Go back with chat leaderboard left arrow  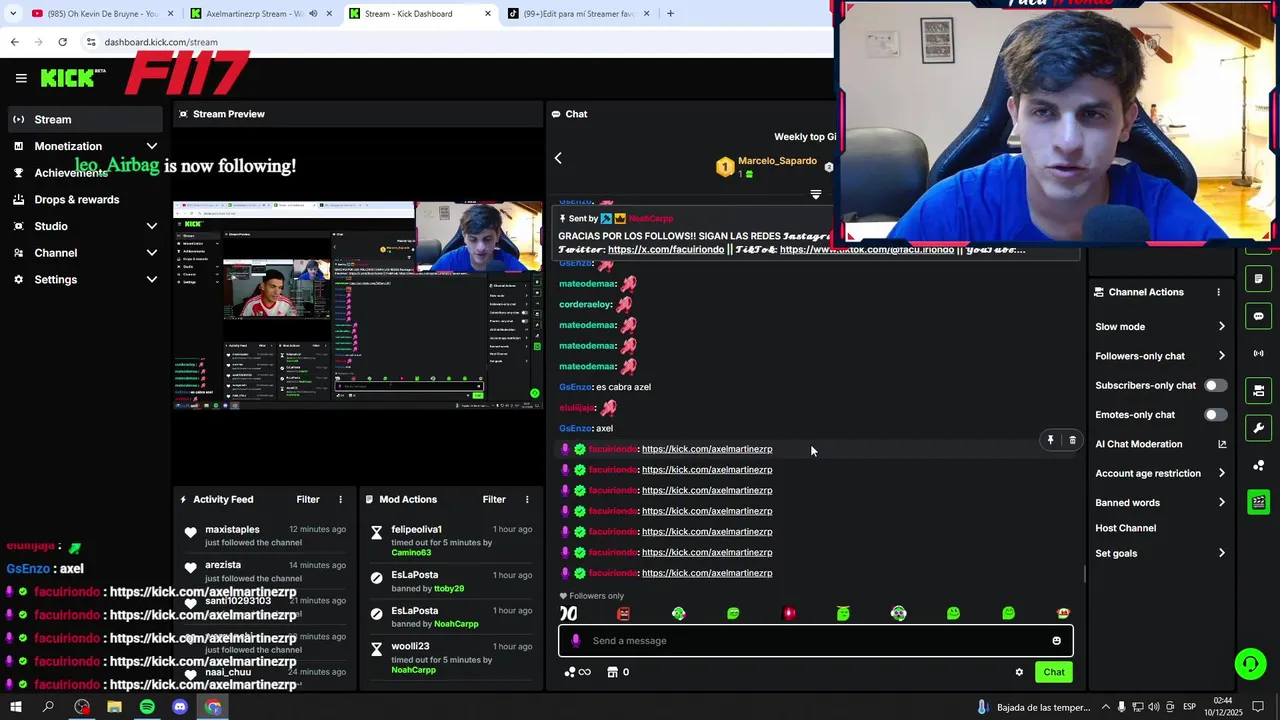tap(558, 158)
